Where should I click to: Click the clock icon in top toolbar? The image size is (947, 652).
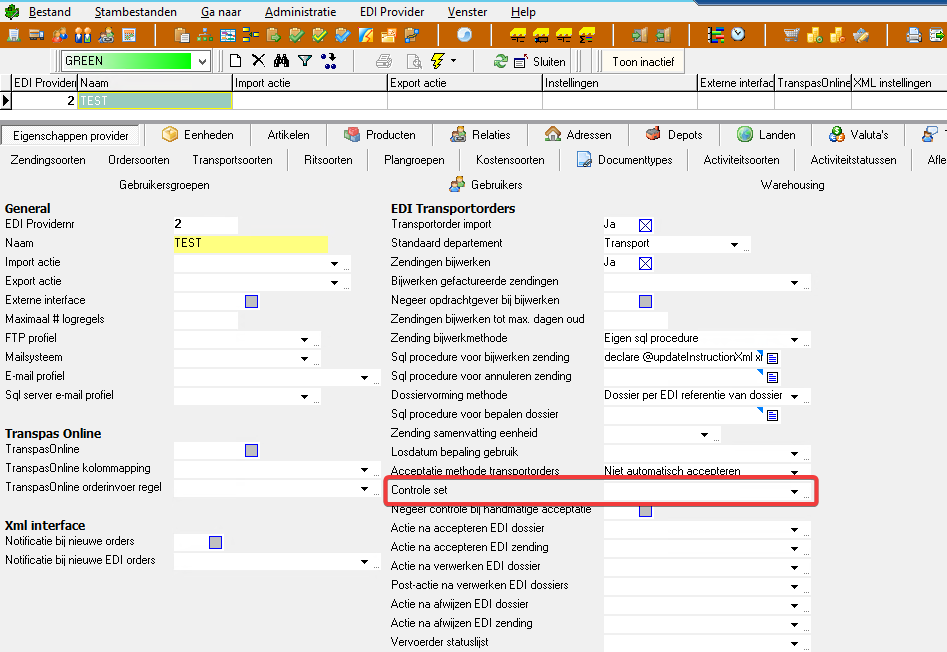[x=738, y=35]
